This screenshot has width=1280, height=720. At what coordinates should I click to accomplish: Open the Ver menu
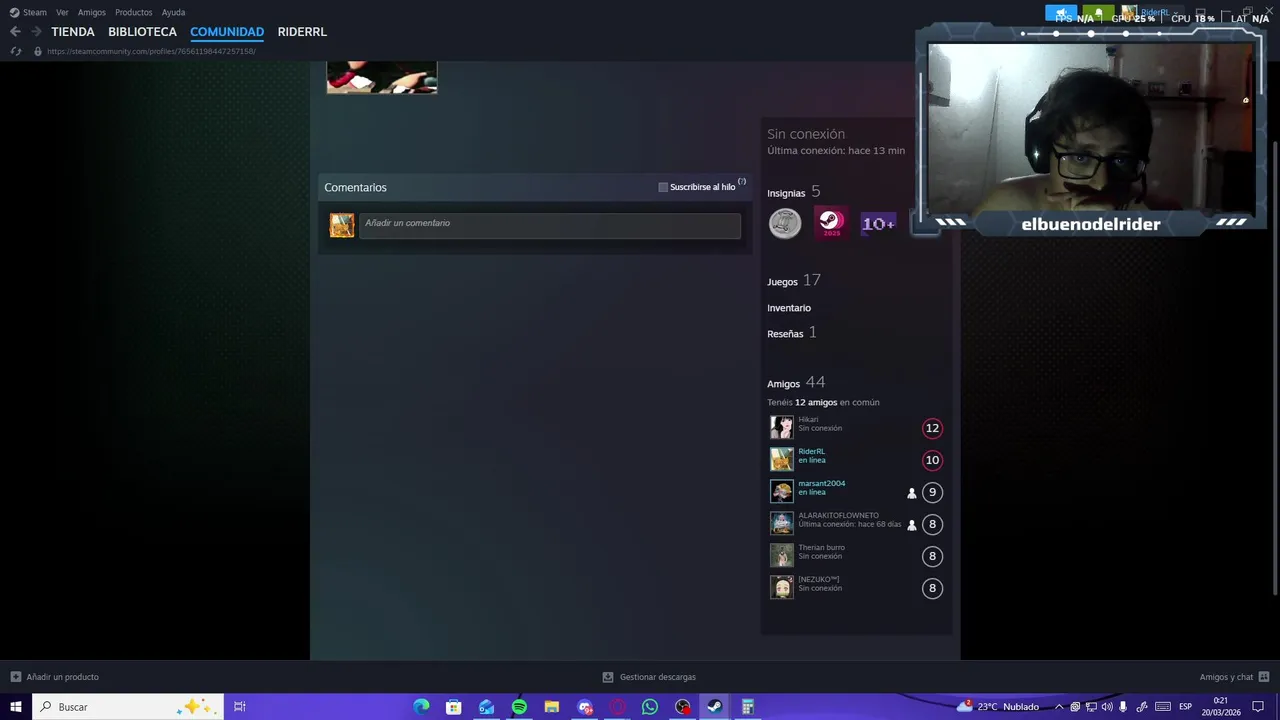tap(62, 12)
